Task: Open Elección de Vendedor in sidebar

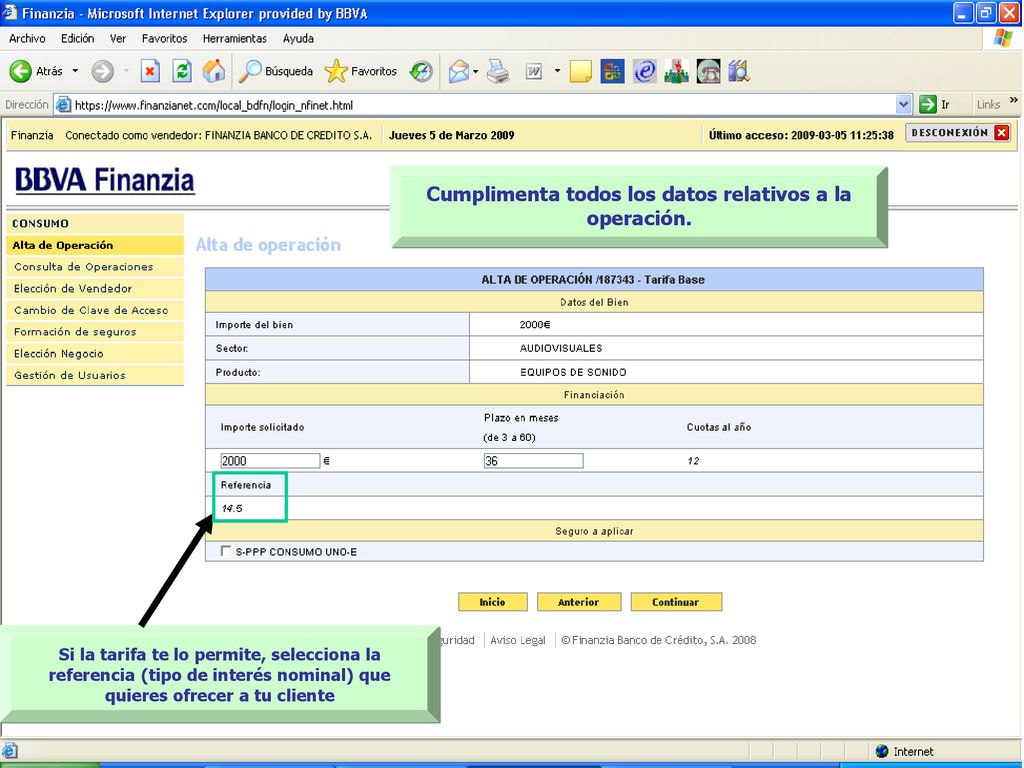Action: tap(95, 289)
